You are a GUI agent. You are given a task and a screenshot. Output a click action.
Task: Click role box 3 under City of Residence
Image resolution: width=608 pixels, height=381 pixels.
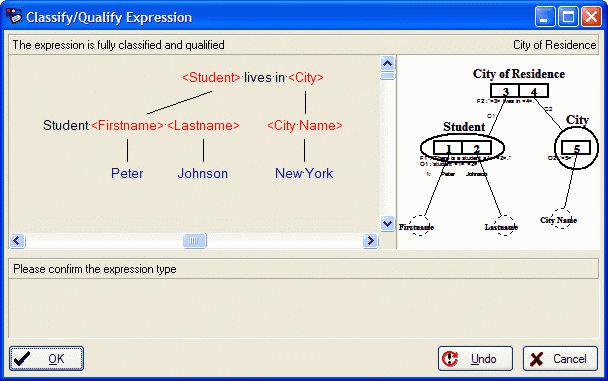[505, 91]
